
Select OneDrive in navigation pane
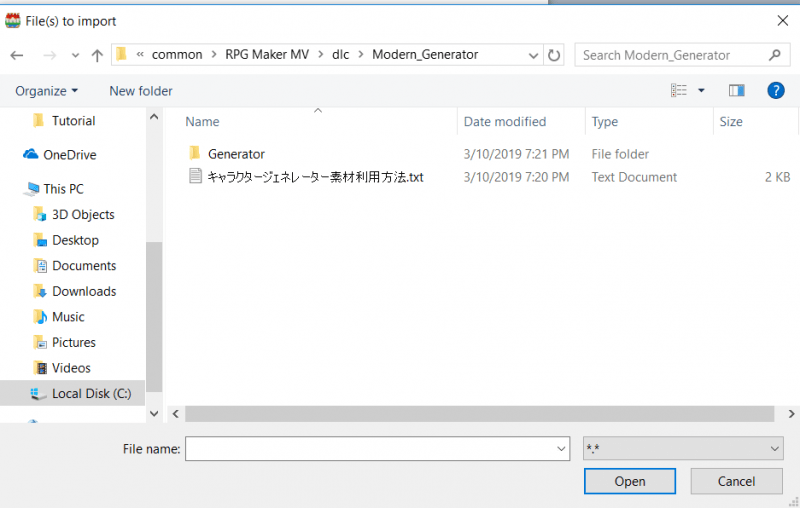[x=70, y=155]
